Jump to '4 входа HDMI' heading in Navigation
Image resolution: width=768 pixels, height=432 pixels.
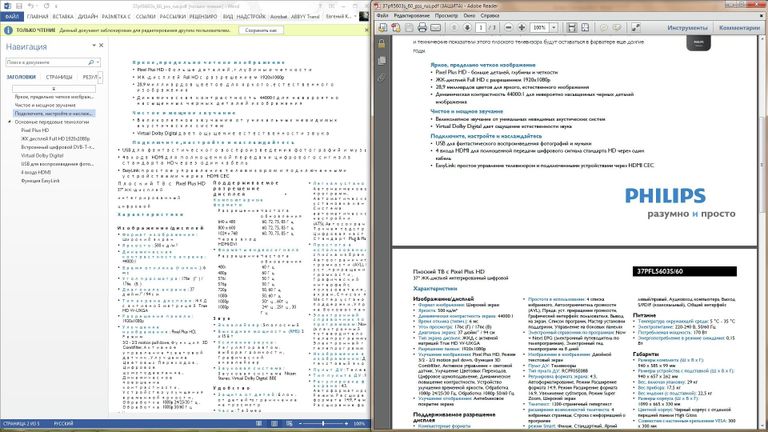[x=36, y=172]
